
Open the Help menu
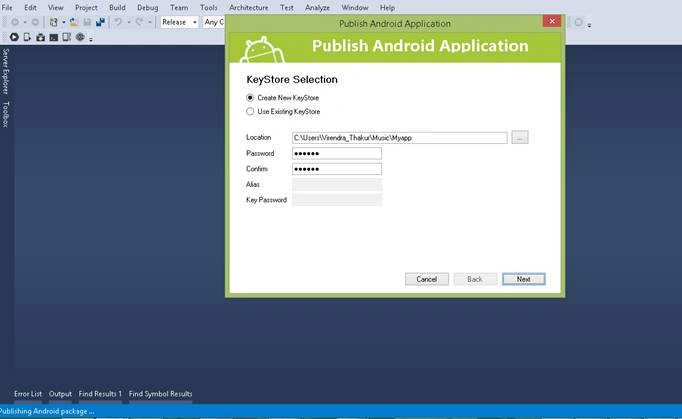(387, 7)
